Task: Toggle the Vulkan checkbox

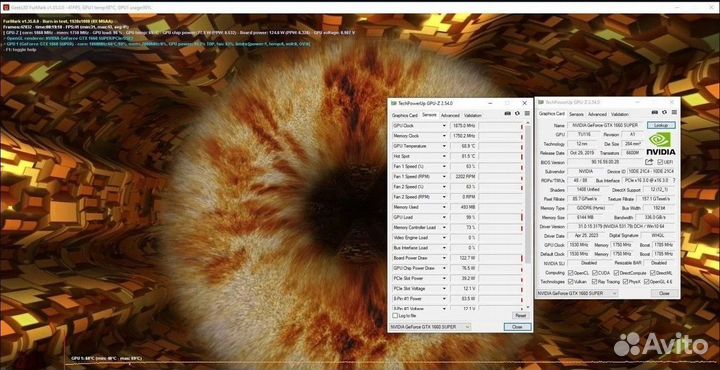Action: (x=571, y=281)
